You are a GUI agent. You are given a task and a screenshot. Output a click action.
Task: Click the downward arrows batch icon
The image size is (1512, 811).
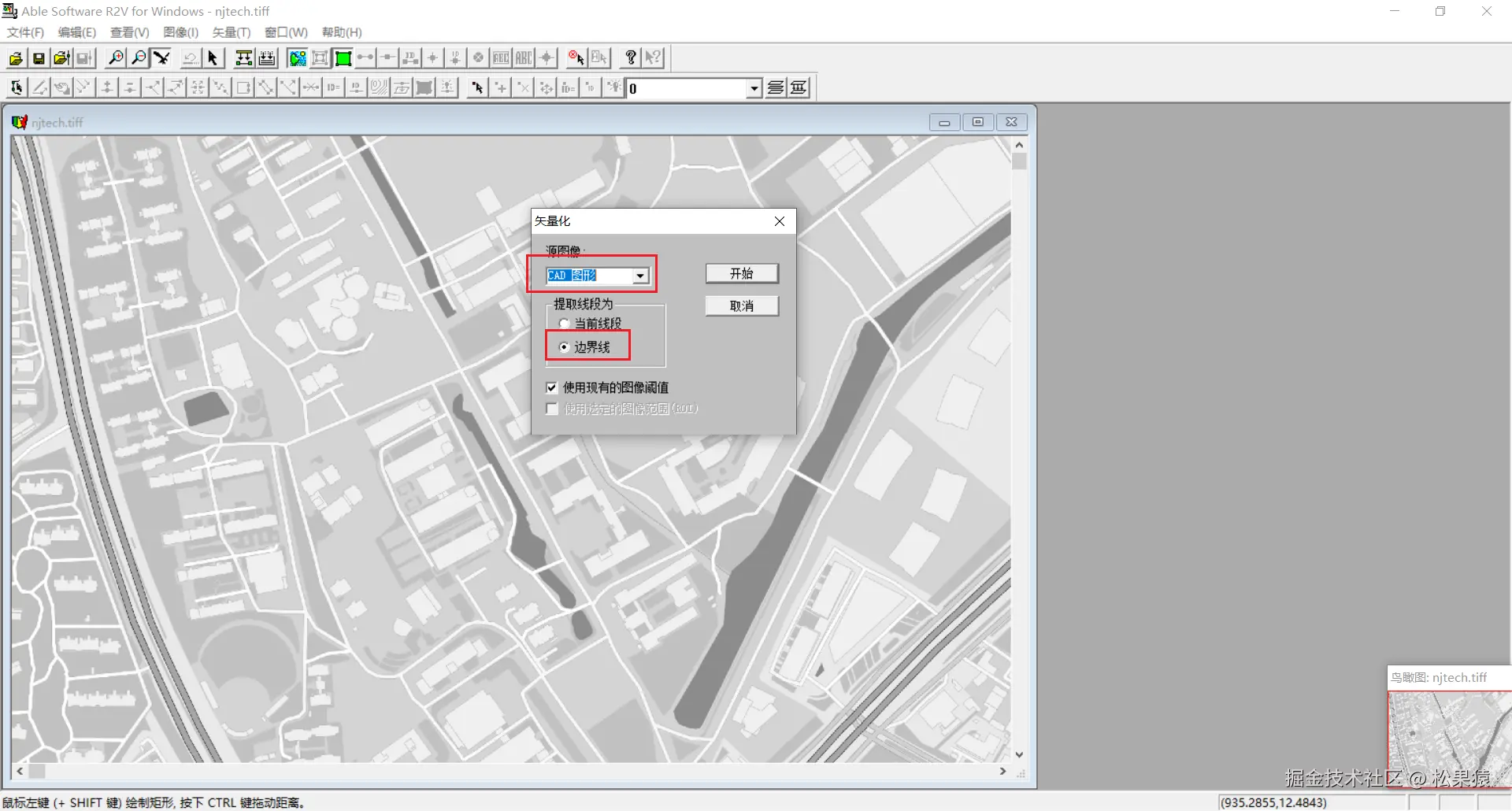coord(267,58)
